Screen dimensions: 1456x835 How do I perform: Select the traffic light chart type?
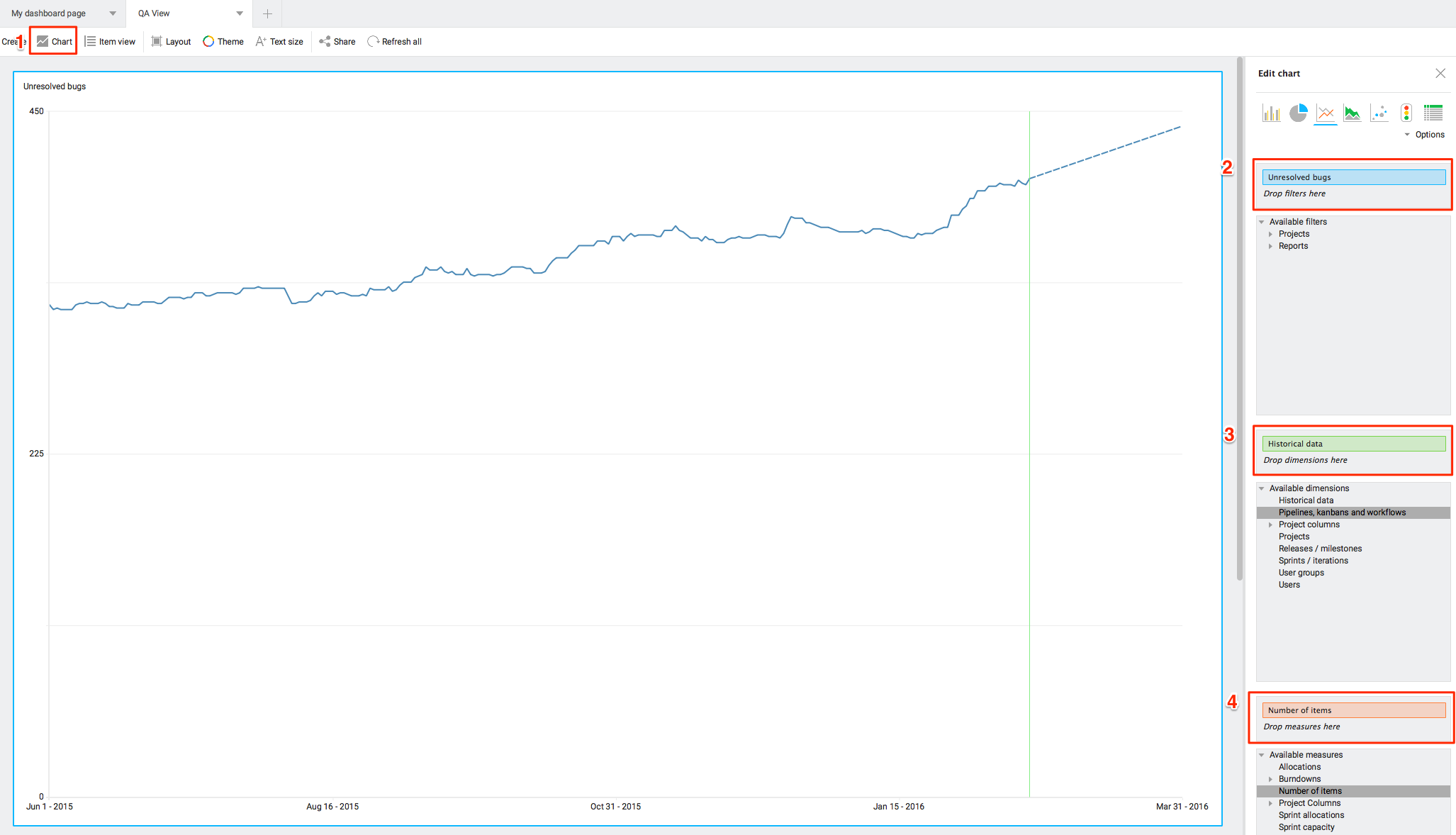tap(1406, 113)
